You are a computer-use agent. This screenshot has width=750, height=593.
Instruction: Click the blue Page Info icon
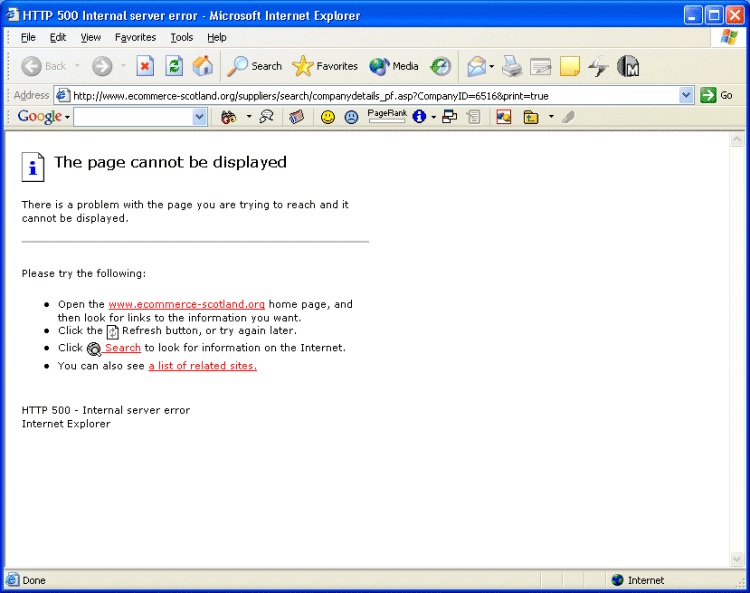point(419,117)
